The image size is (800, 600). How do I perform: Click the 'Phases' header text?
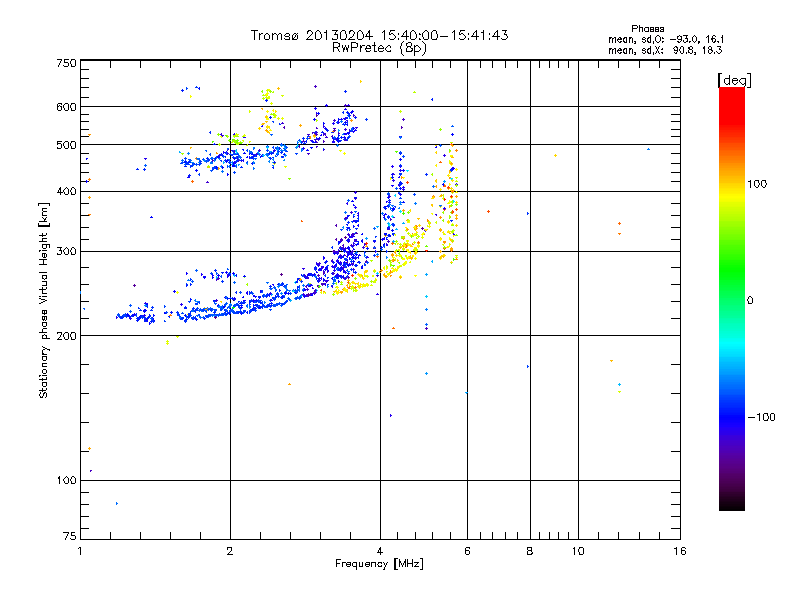647,29
